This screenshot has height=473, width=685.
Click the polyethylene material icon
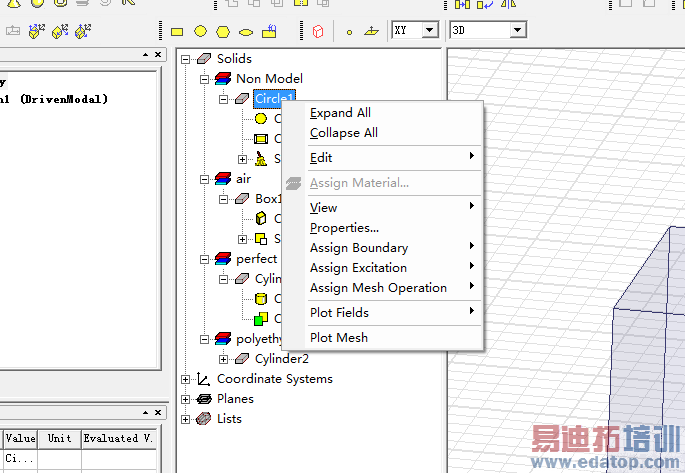223,339
